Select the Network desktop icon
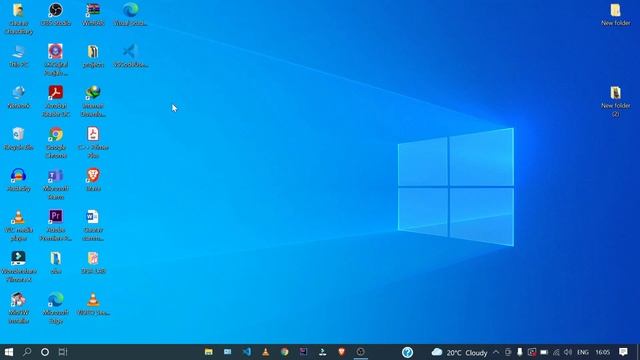The height and width of the screenshot is (360, 640). (x=18, y=97)
